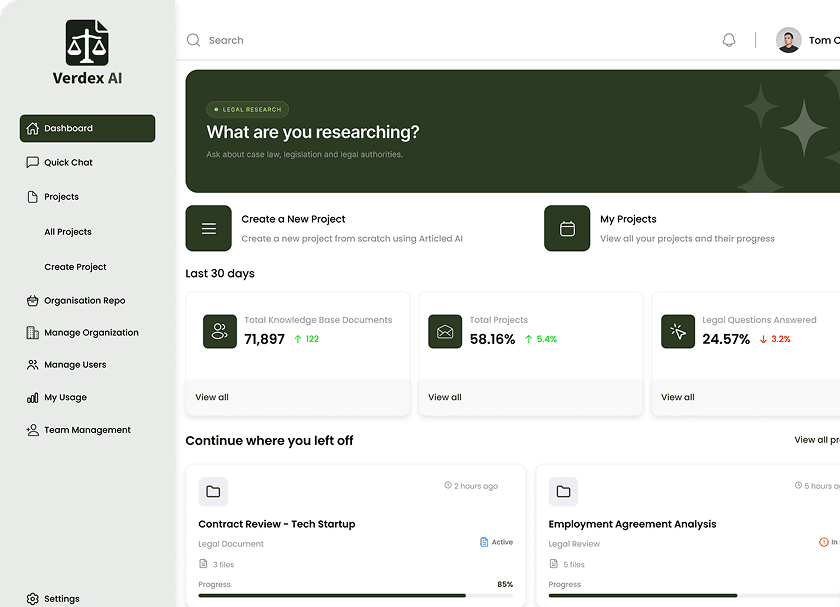Image resolution: width=840 pixels, height=607 pixels.
Task: Click the Settings gear icon
Action: click(33, 598)
